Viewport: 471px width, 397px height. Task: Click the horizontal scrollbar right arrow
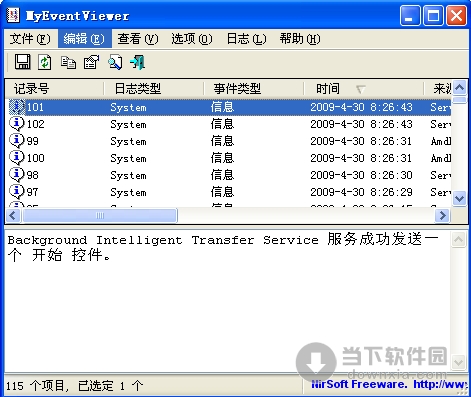pyautogui.click(x=443, y=216)
